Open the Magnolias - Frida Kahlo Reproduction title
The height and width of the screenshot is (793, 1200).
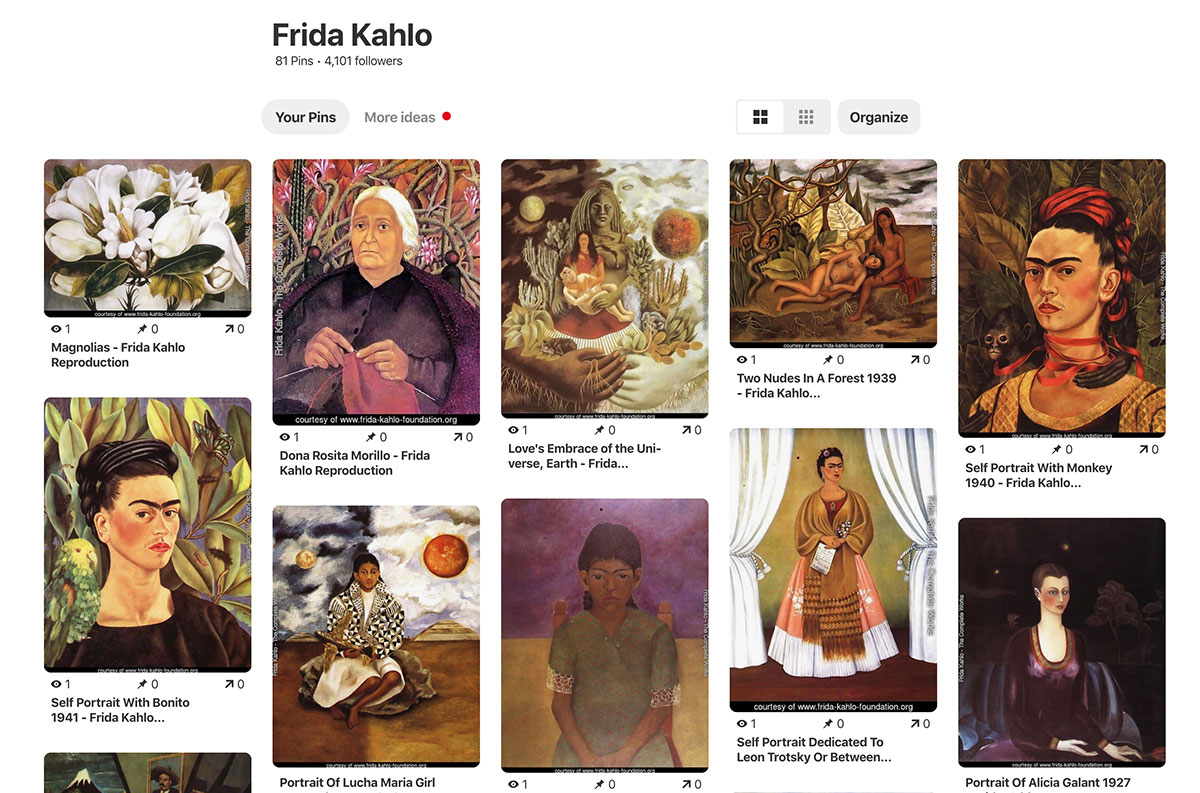pos(118,355)
